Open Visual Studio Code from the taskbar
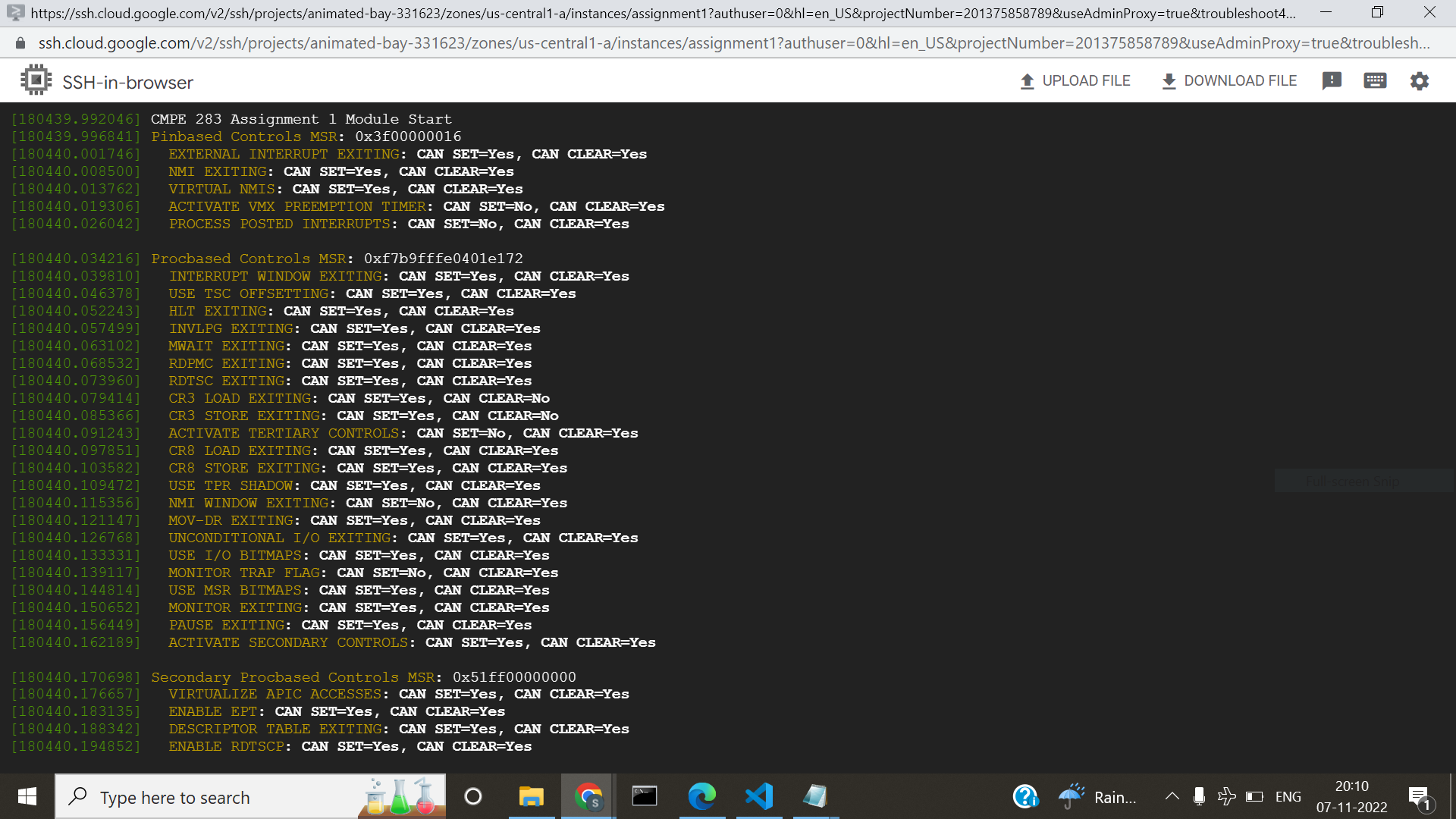This screenshot has width=1456, height=819. click(x=759, y=796)
